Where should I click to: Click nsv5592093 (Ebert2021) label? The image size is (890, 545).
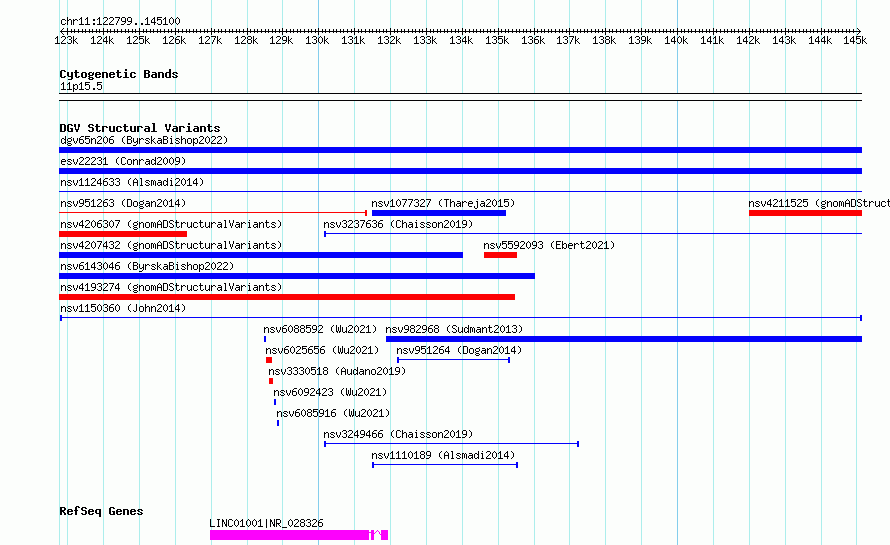coord(549,245)
